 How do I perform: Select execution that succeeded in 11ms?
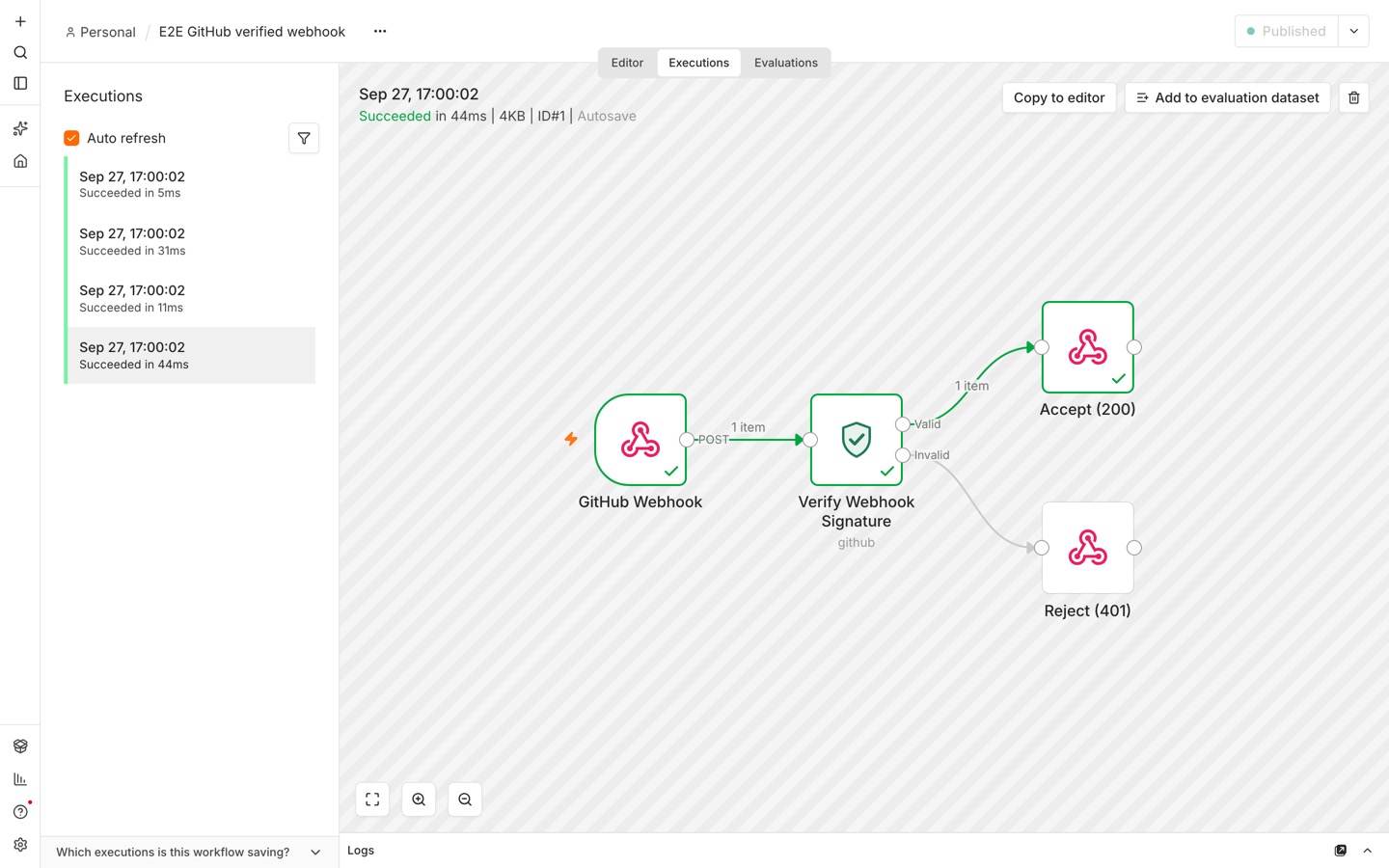191,298
